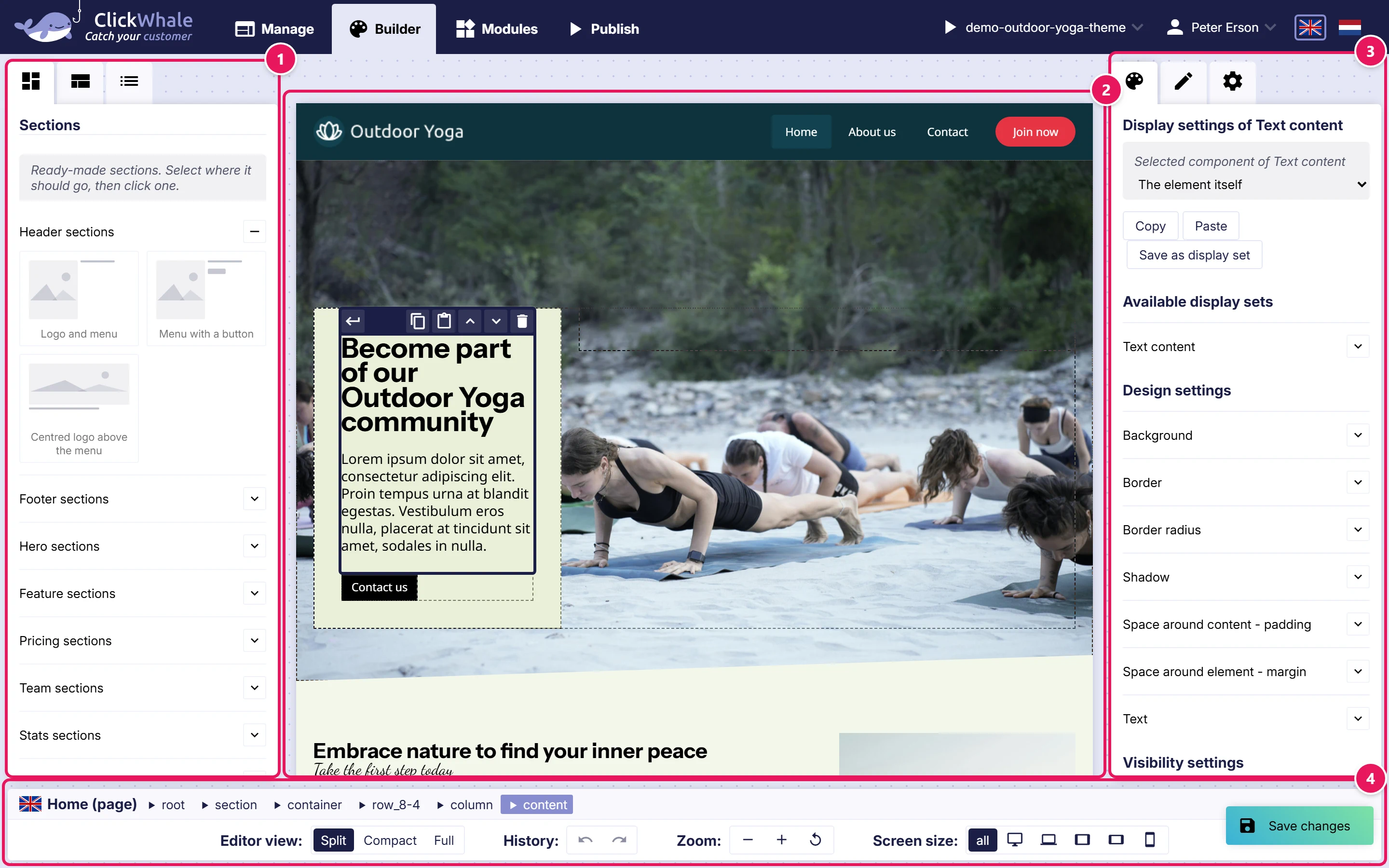Screen dimensions: 1389x868
Task: Copy the selected element via toolbar icon
Action: tap(418, 321)
